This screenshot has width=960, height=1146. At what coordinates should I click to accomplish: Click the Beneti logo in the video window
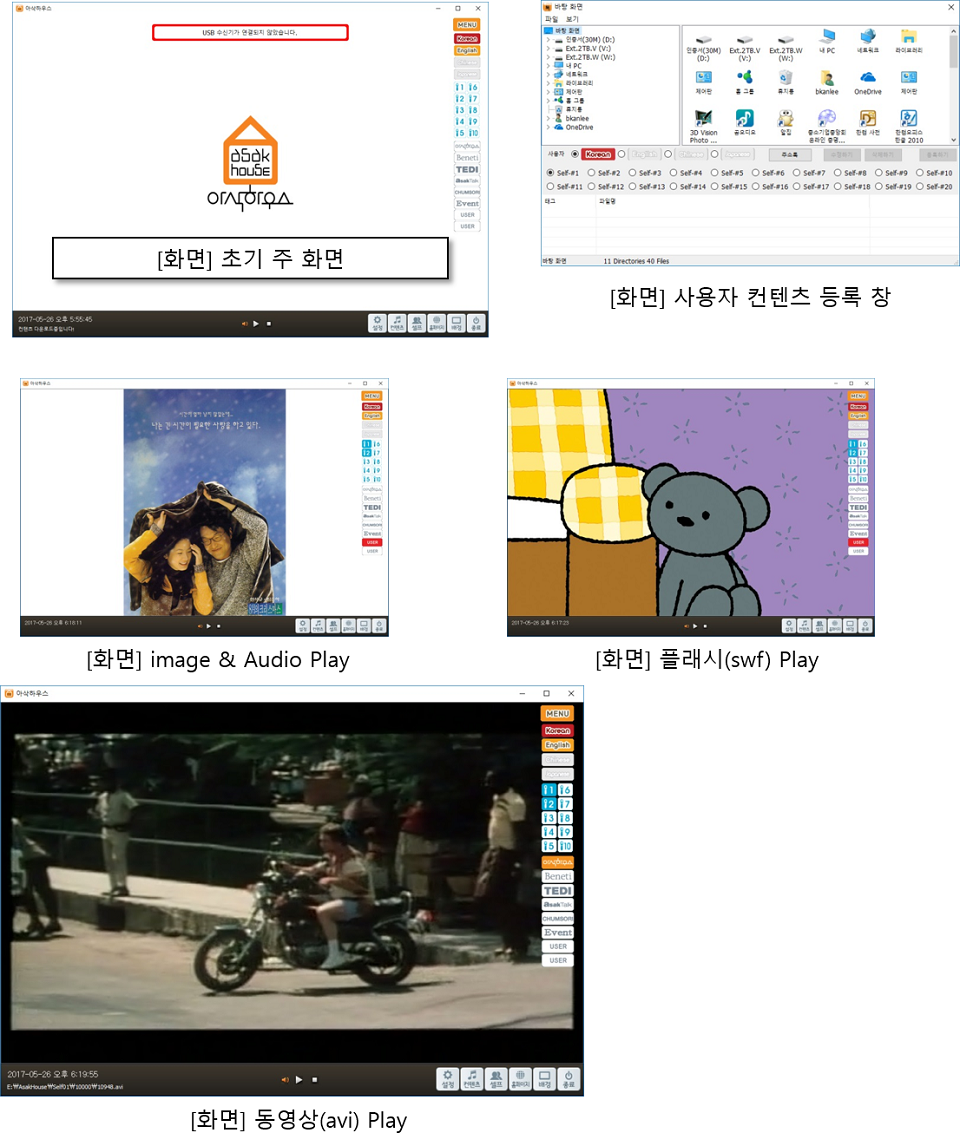point(557,876)
